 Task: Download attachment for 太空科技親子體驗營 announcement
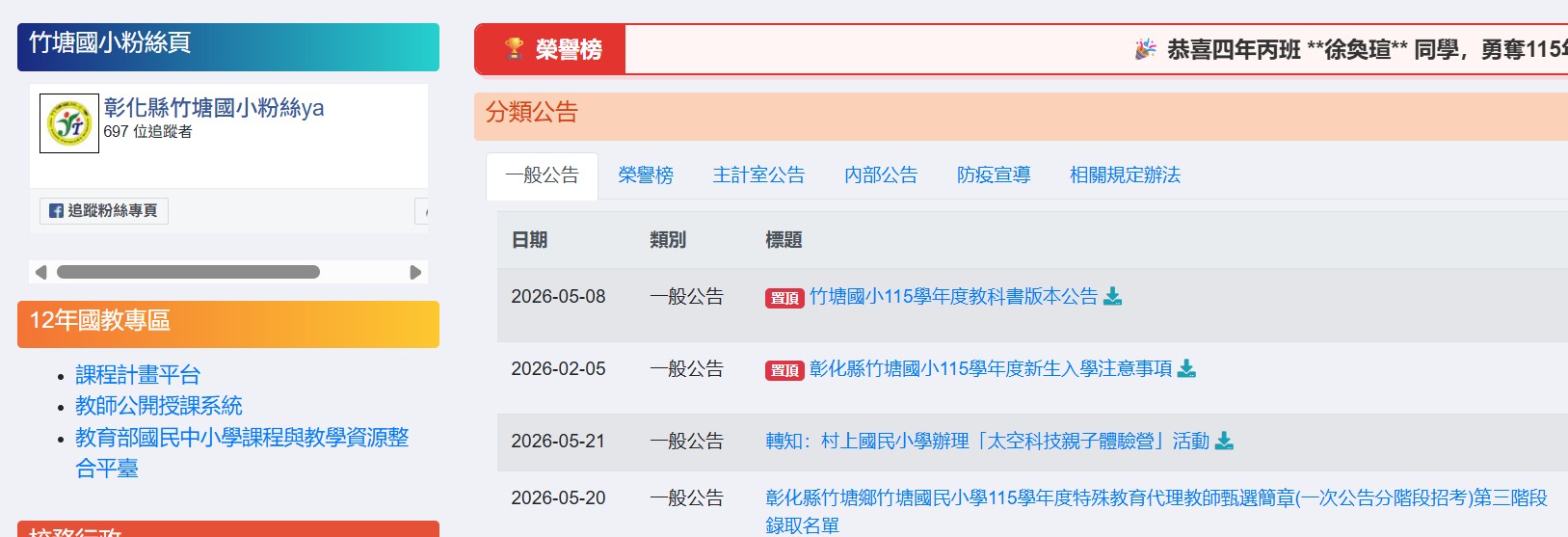(x=1224, y=441)
